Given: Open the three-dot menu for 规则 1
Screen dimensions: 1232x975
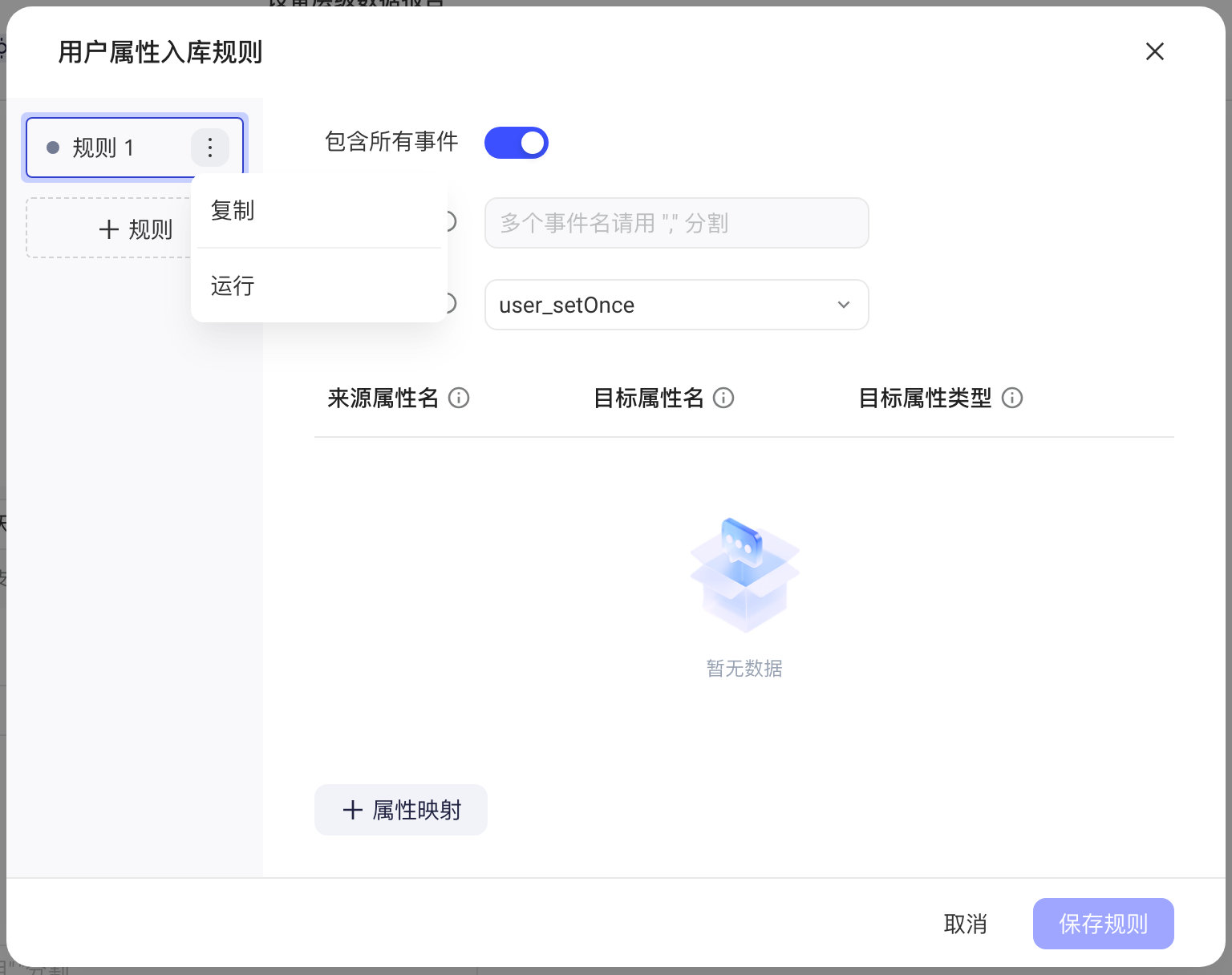Looking at the screenshot, I should 210,148.
